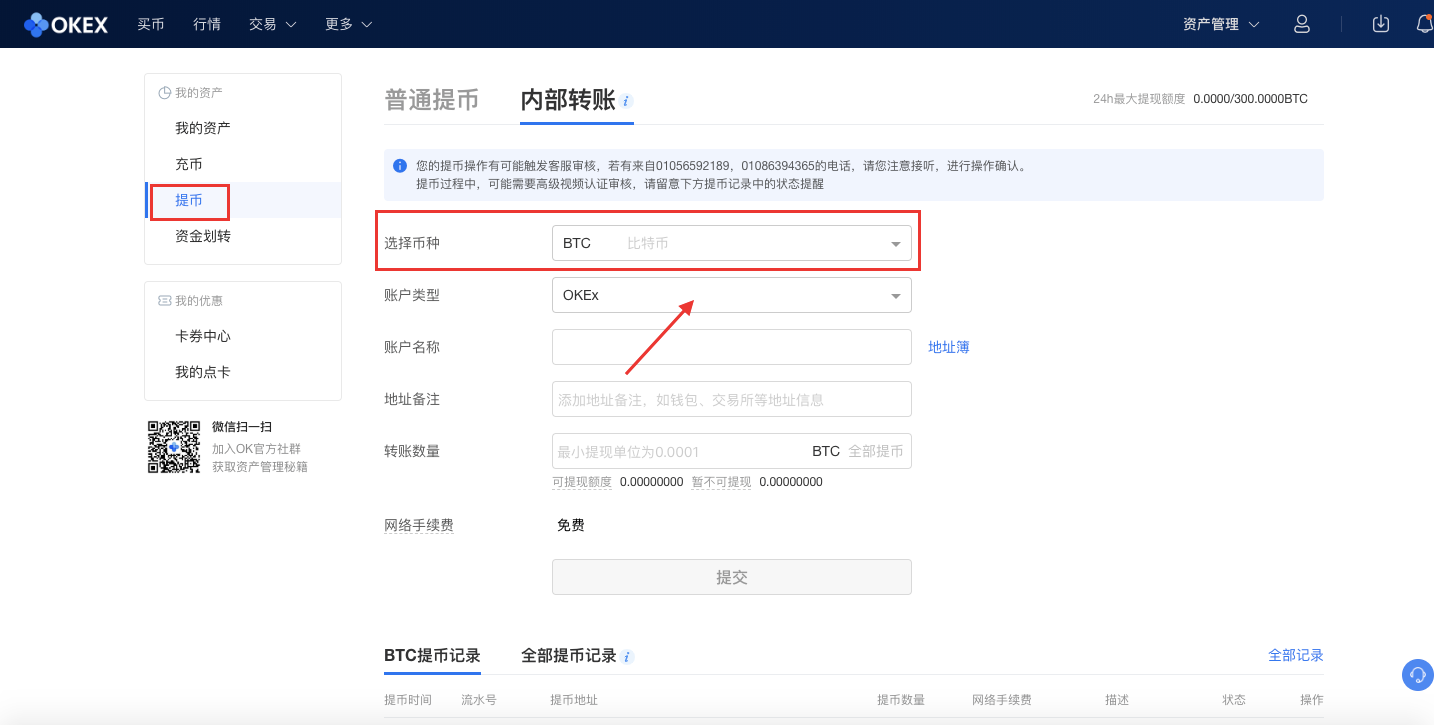Image resolution: width=1434 pixels, height=725 pixels.
Task: Click the info icon beside 全部提币记录
Action: (x=627, y=657)
